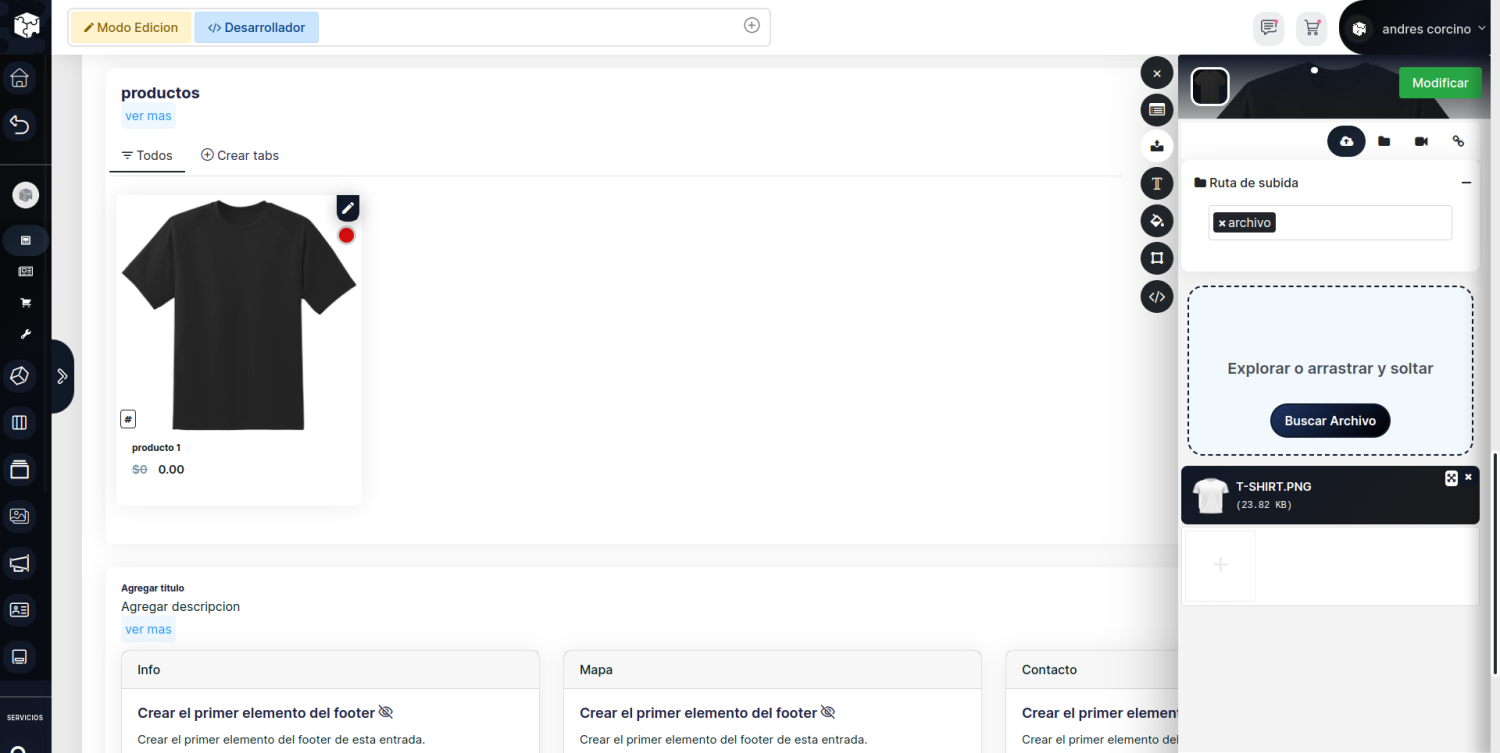Toggle Modo Edicion mode

point(130,28)
